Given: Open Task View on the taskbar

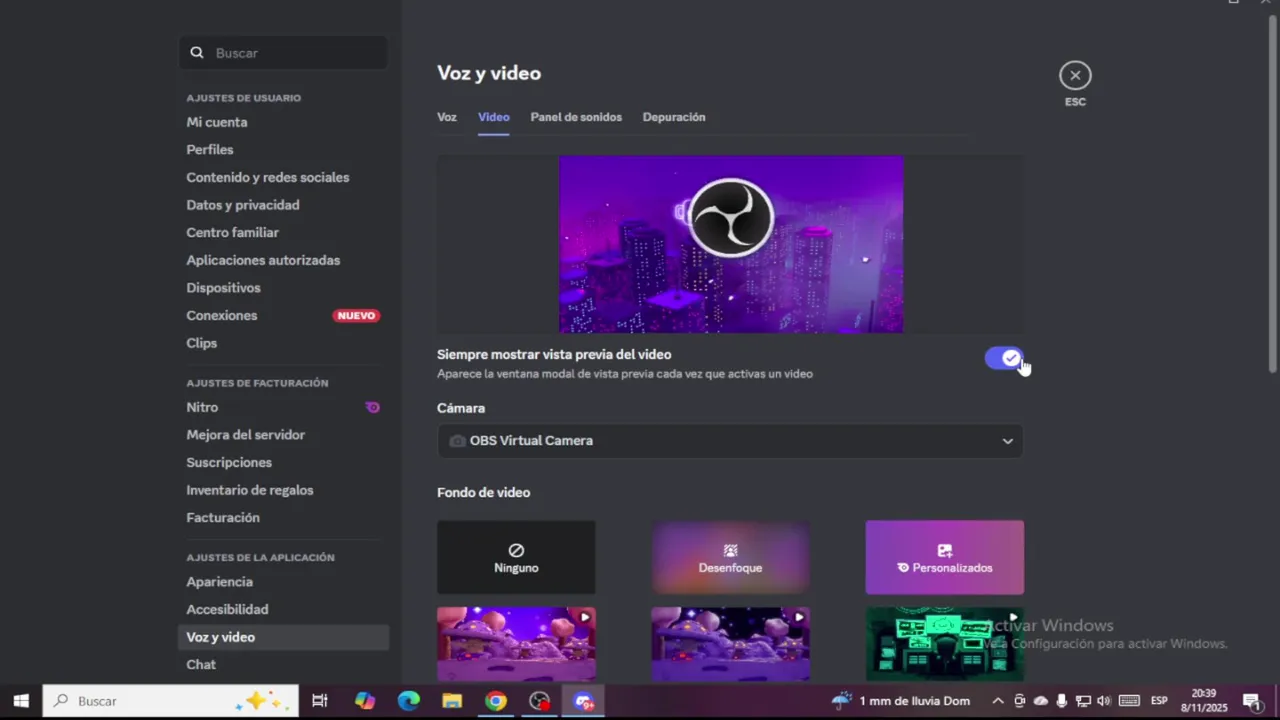Looking at the screenshot, I should tap(320, 701).
